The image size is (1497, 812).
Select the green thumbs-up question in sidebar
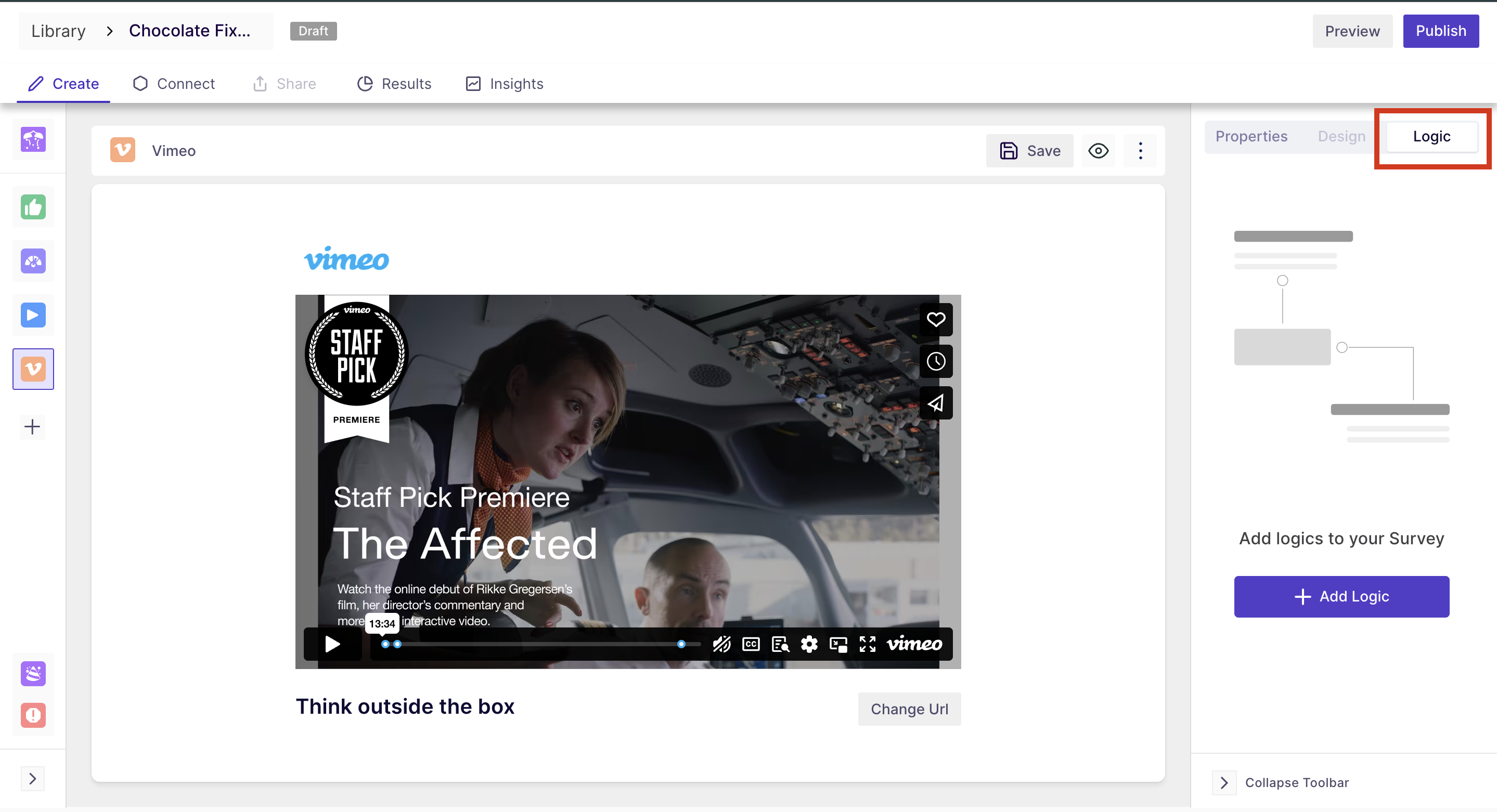tap(33, 207)
